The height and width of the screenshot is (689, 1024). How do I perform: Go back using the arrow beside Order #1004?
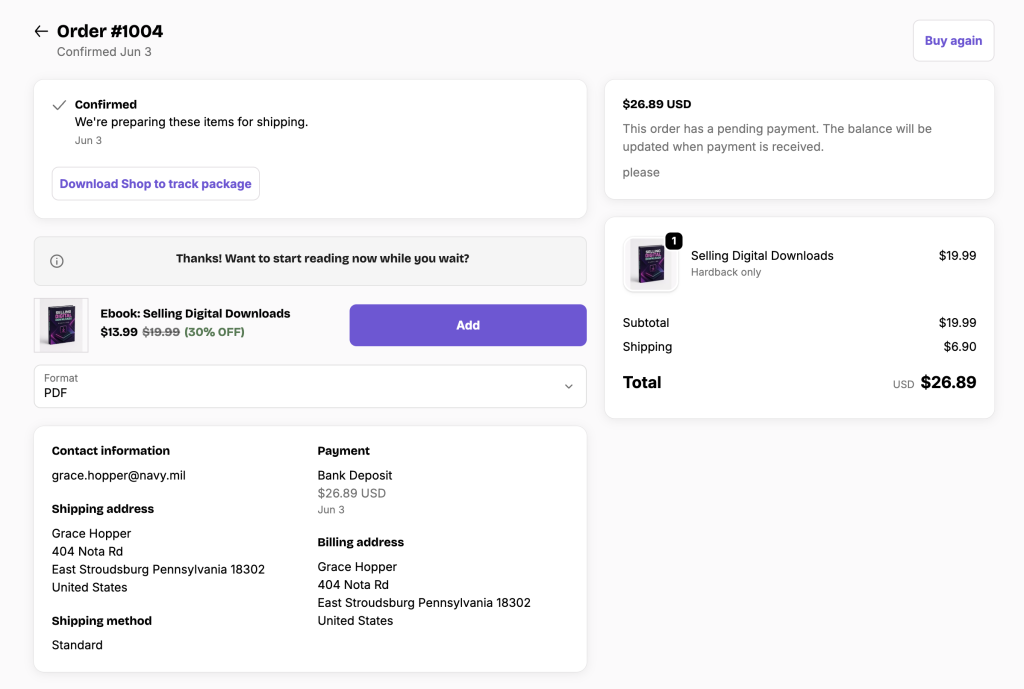(41, 31)
